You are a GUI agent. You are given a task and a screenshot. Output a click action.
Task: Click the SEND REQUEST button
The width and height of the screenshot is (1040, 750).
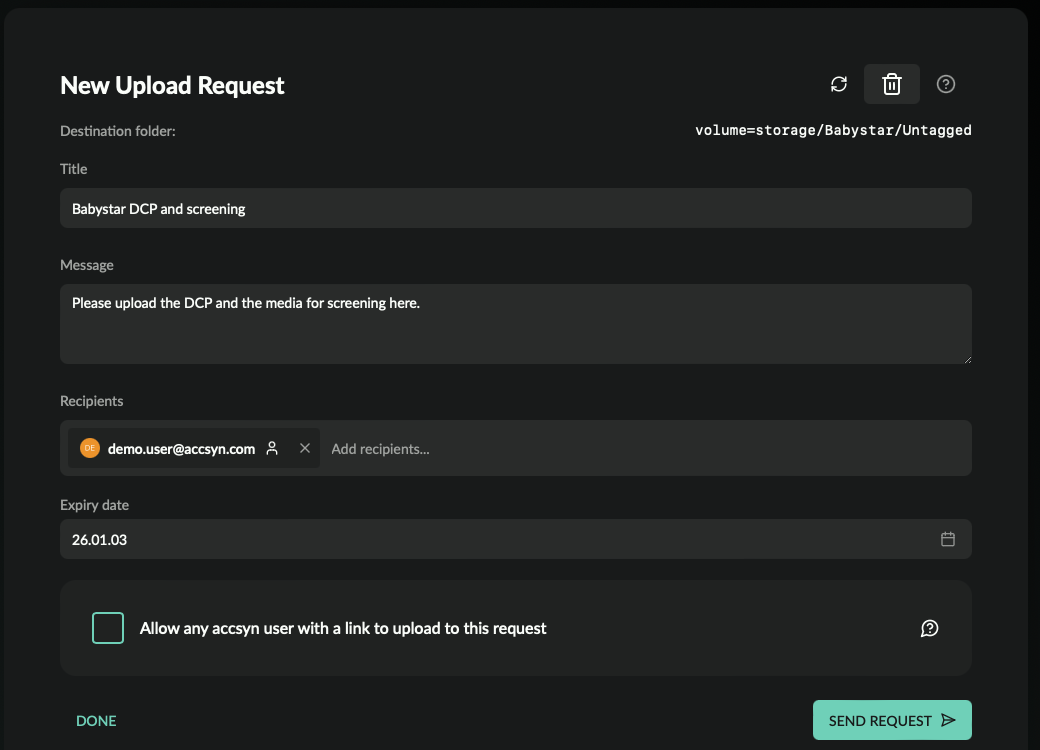892,720
